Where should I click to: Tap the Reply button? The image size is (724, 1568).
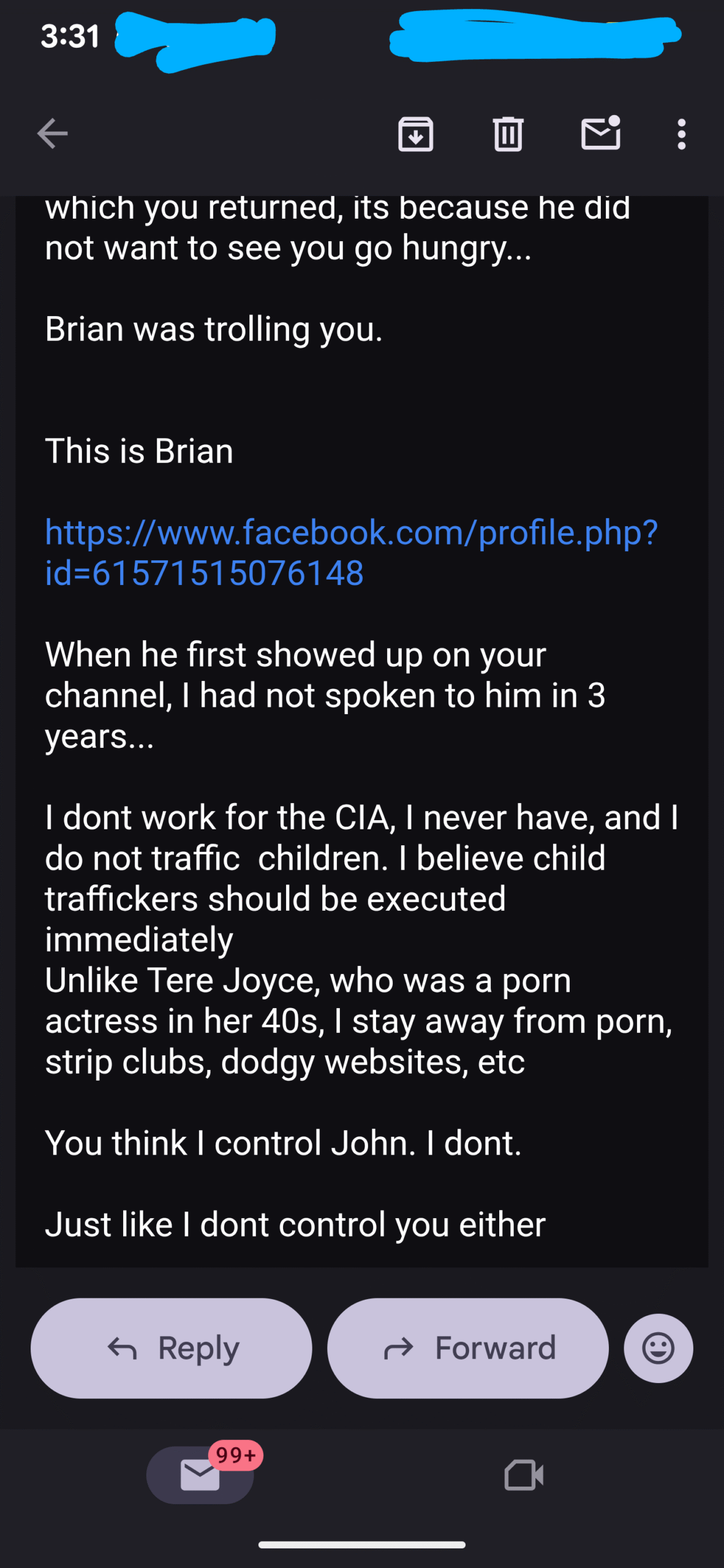click(172, 1347)
